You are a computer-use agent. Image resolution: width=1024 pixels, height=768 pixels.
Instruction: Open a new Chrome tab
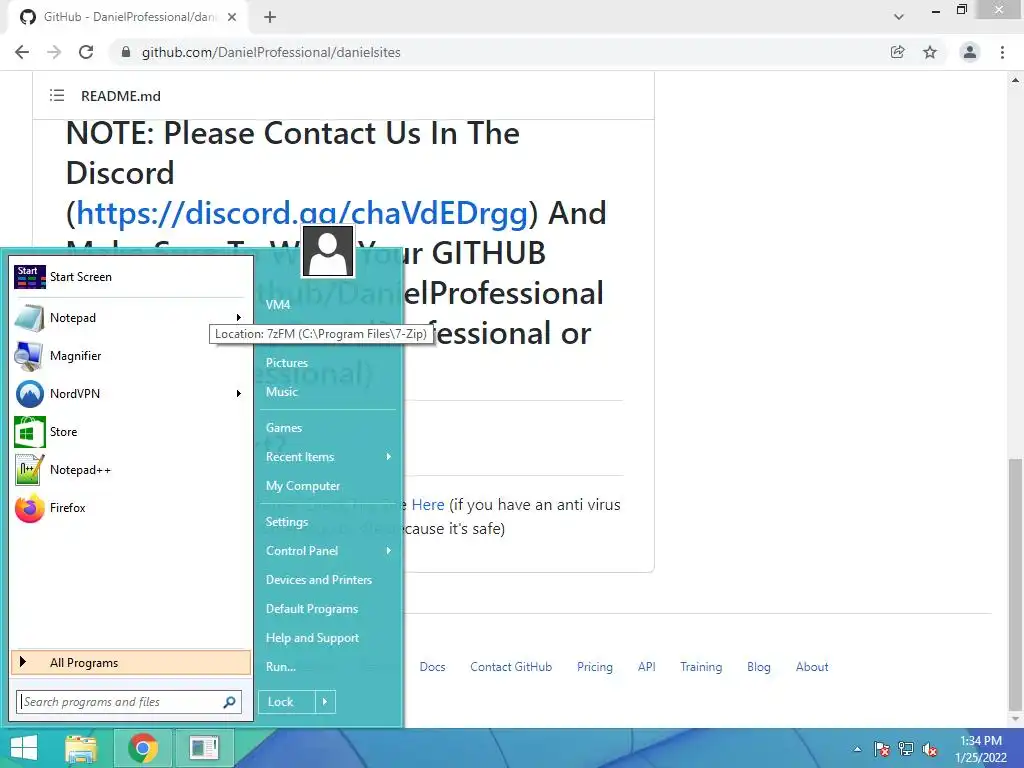point(270,17)
